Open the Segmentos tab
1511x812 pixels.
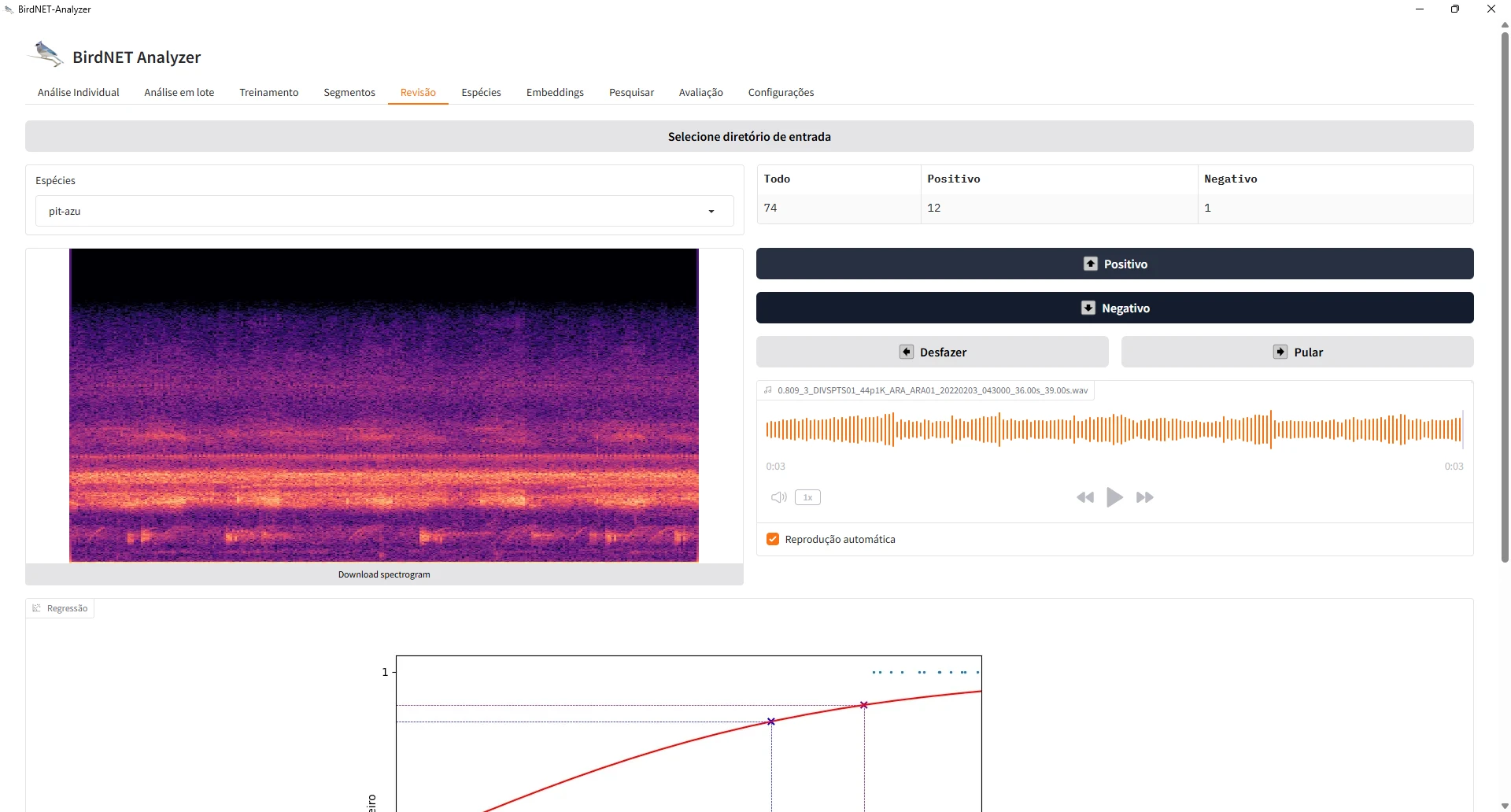pos(349,92)
